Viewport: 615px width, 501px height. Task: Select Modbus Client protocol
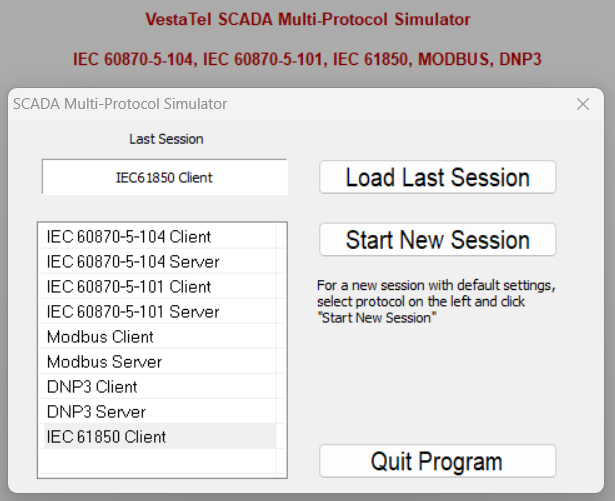100,337
